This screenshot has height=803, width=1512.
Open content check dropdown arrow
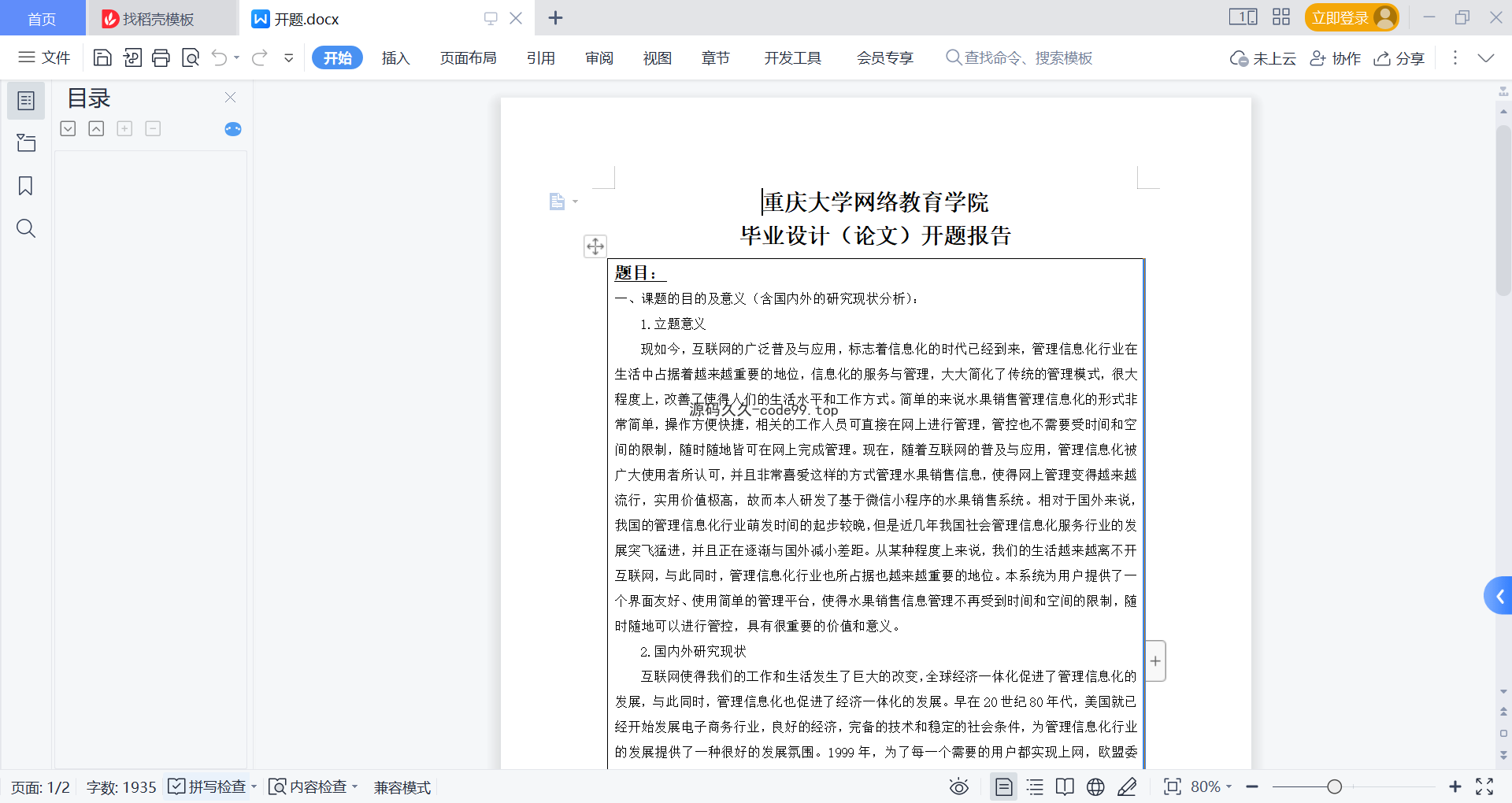click(x=355, y=787)
